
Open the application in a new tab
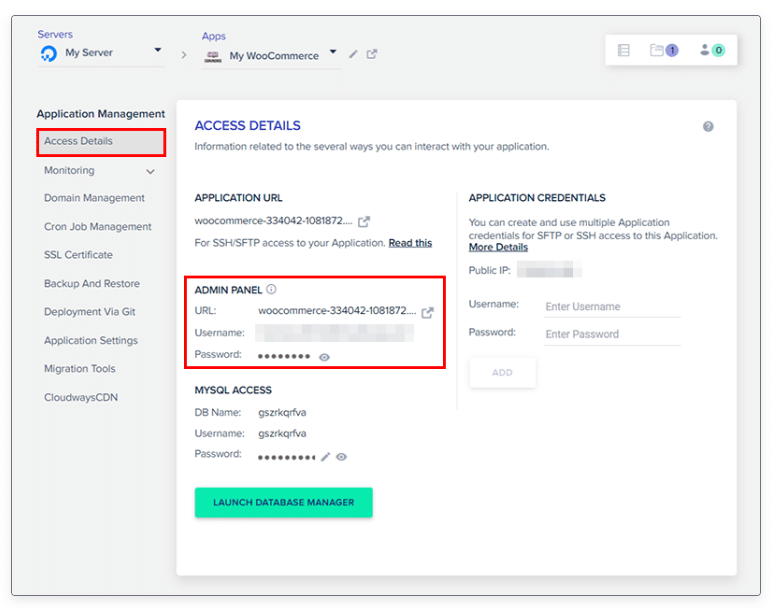click(372, 54)
